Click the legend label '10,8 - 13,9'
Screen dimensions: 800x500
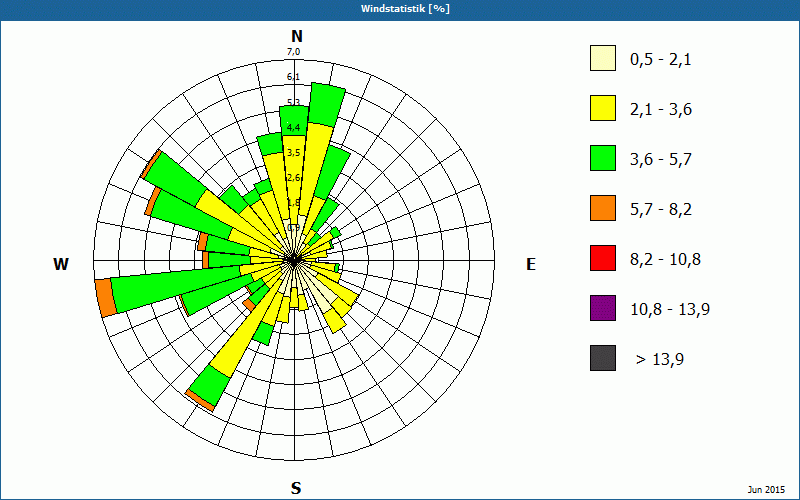(x=670, y=310)
